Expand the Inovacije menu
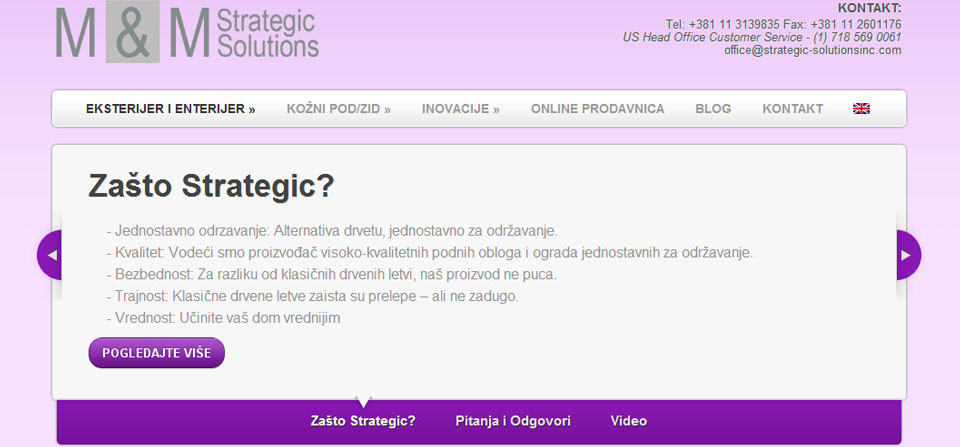 click(460, 109)
